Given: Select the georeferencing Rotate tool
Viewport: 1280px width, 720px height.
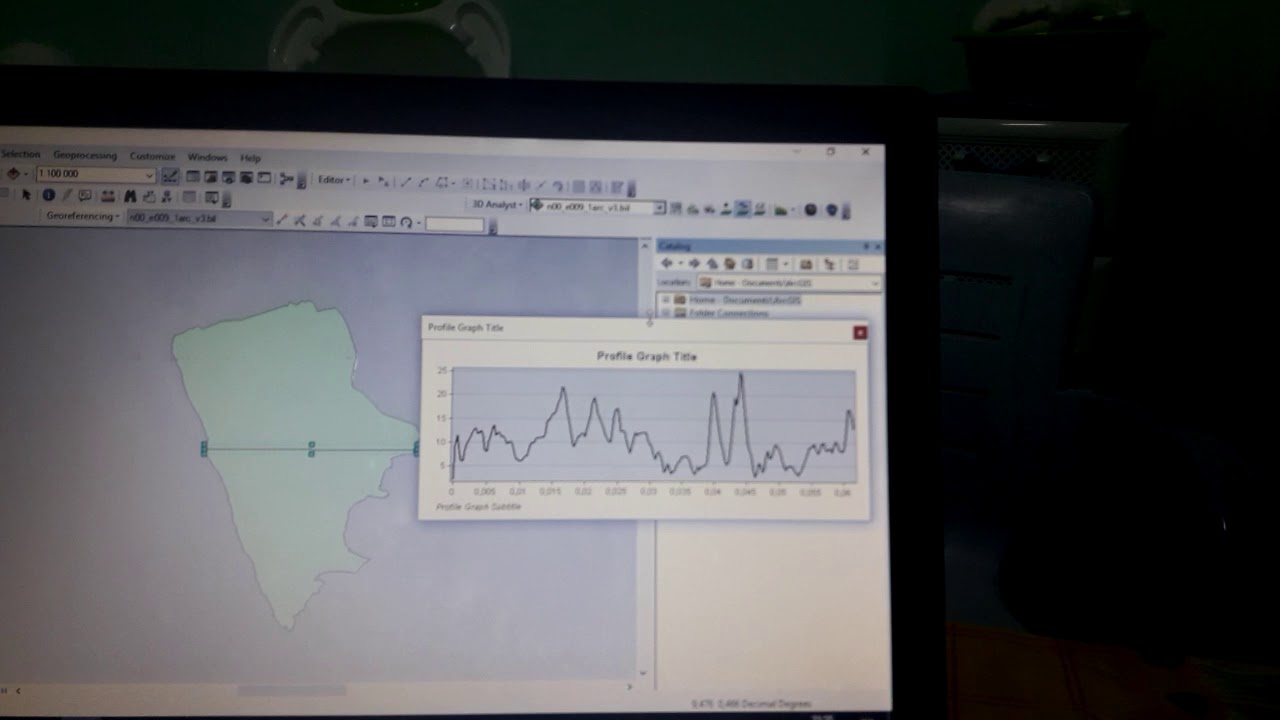Looking at the screenshot, I should click(407, 222).
